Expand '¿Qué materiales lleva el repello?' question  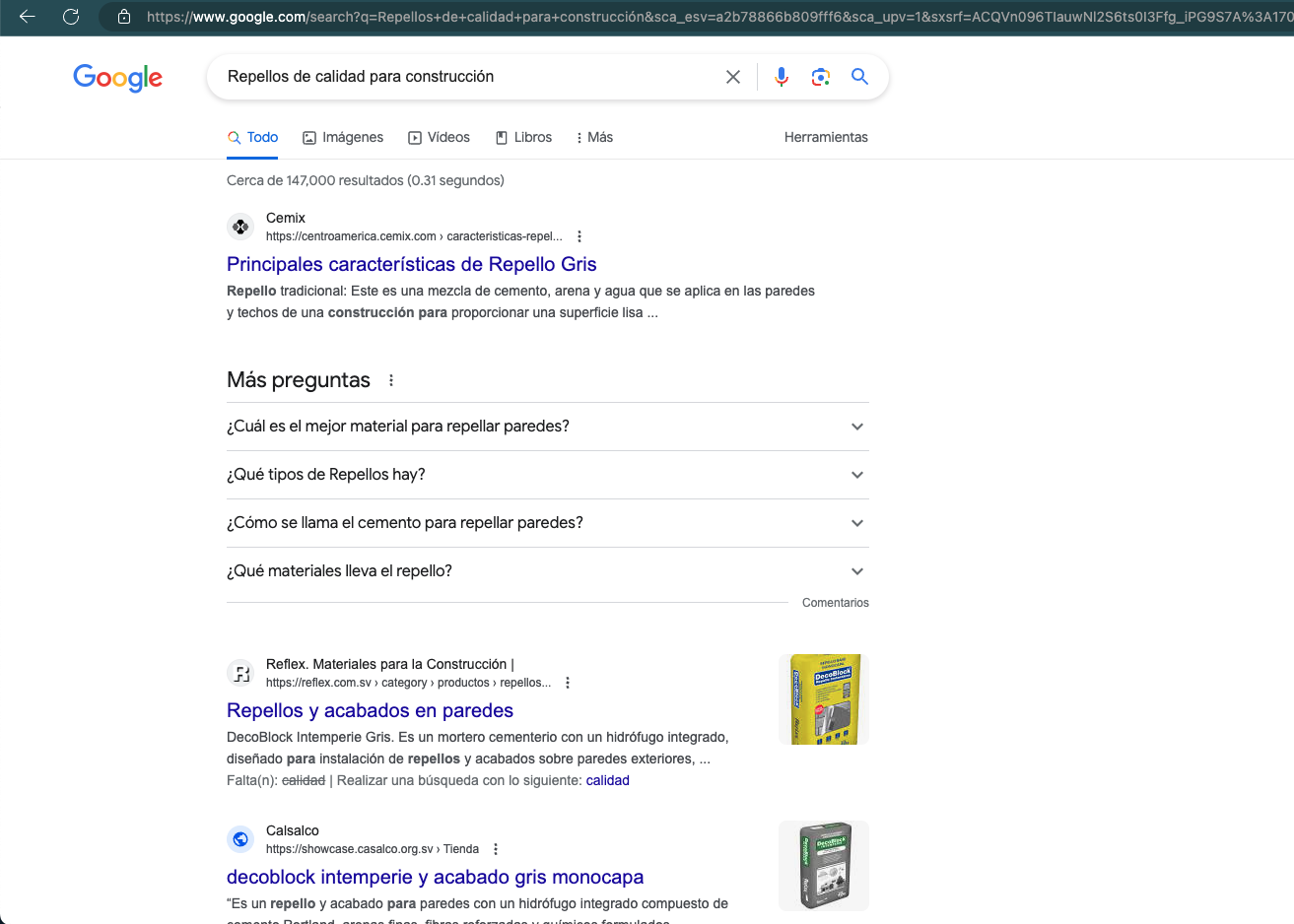point(548,571)
